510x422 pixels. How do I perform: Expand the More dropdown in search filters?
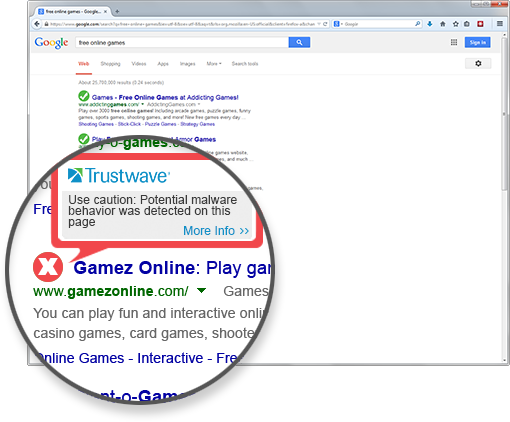pos(214,64)
